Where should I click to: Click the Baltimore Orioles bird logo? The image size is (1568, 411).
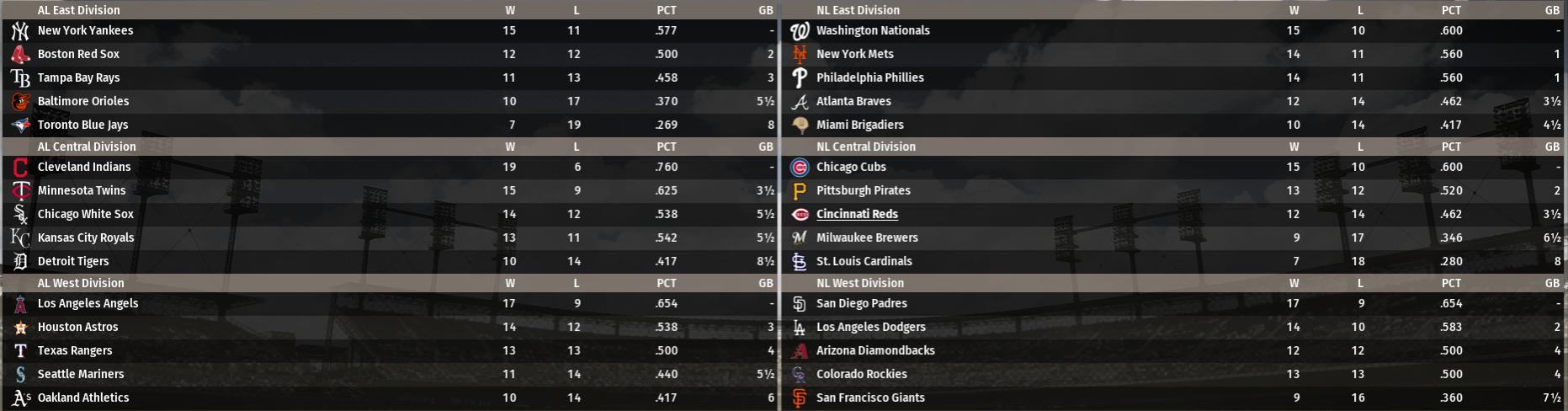(x=20, y=102)
